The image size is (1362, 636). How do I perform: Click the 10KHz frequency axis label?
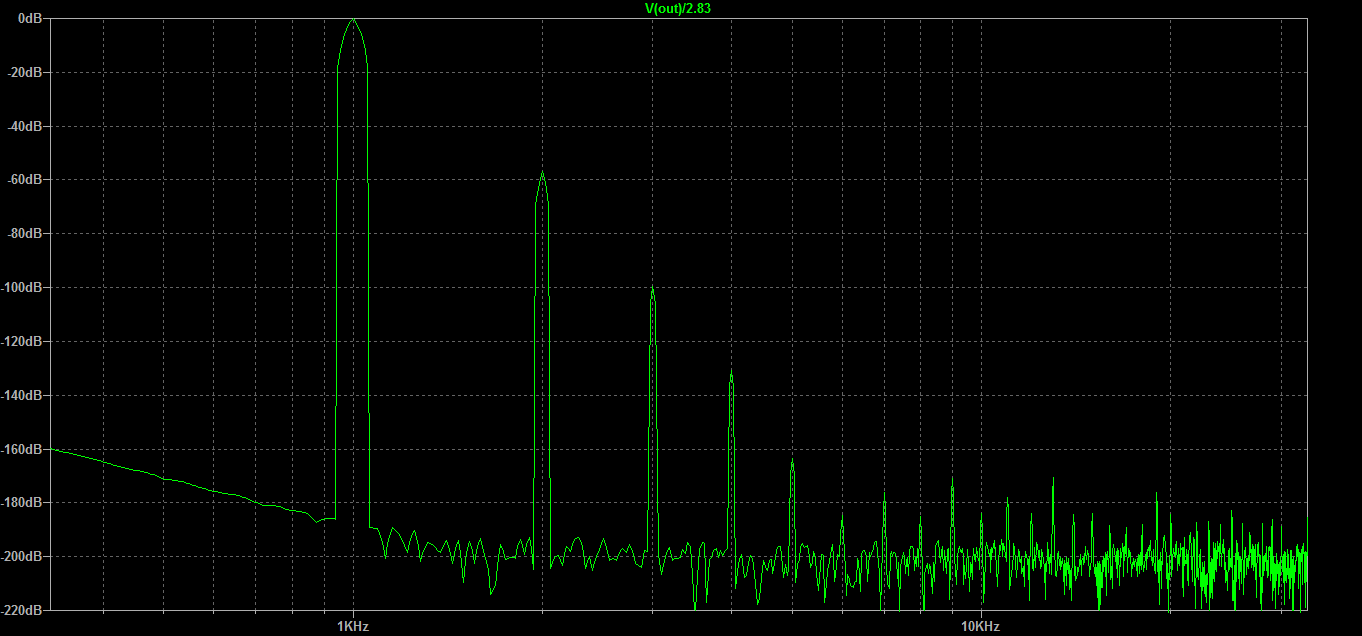pyautogui.click(x=980, y=626)
